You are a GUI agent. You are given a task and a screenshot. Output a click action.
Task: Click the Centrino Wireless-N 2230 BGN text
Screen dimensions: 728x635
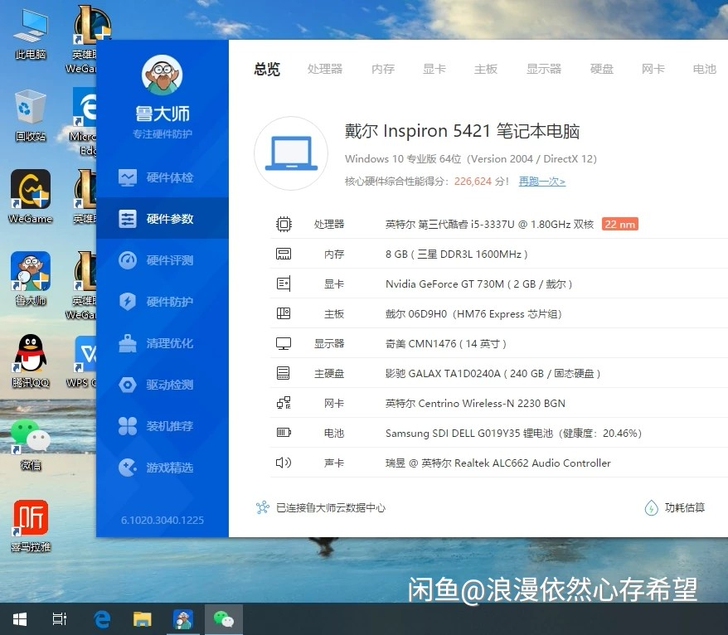[475, 403]
